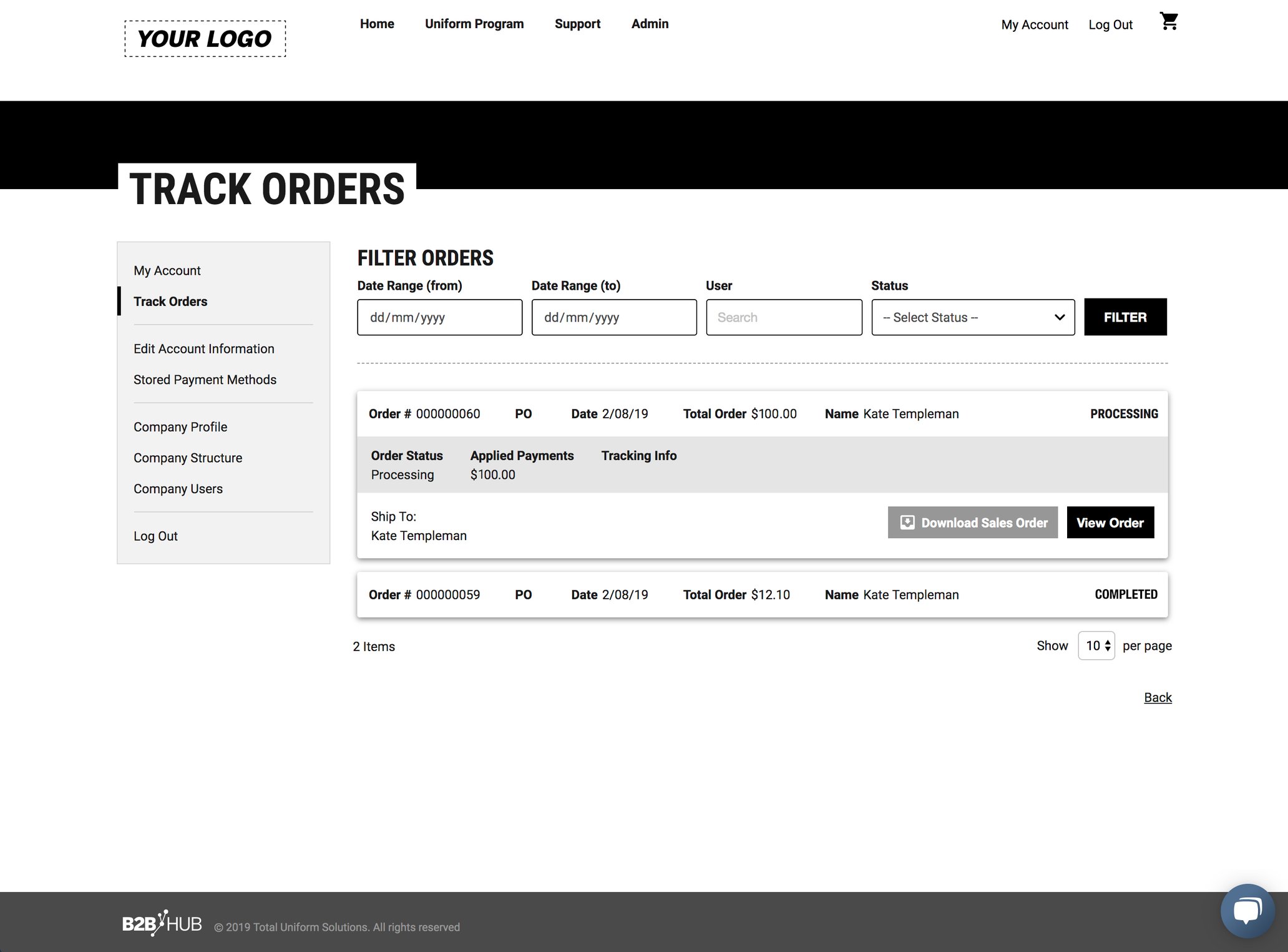
Task: Open Stored Payment Methods
Action: (x=205, y=380)
